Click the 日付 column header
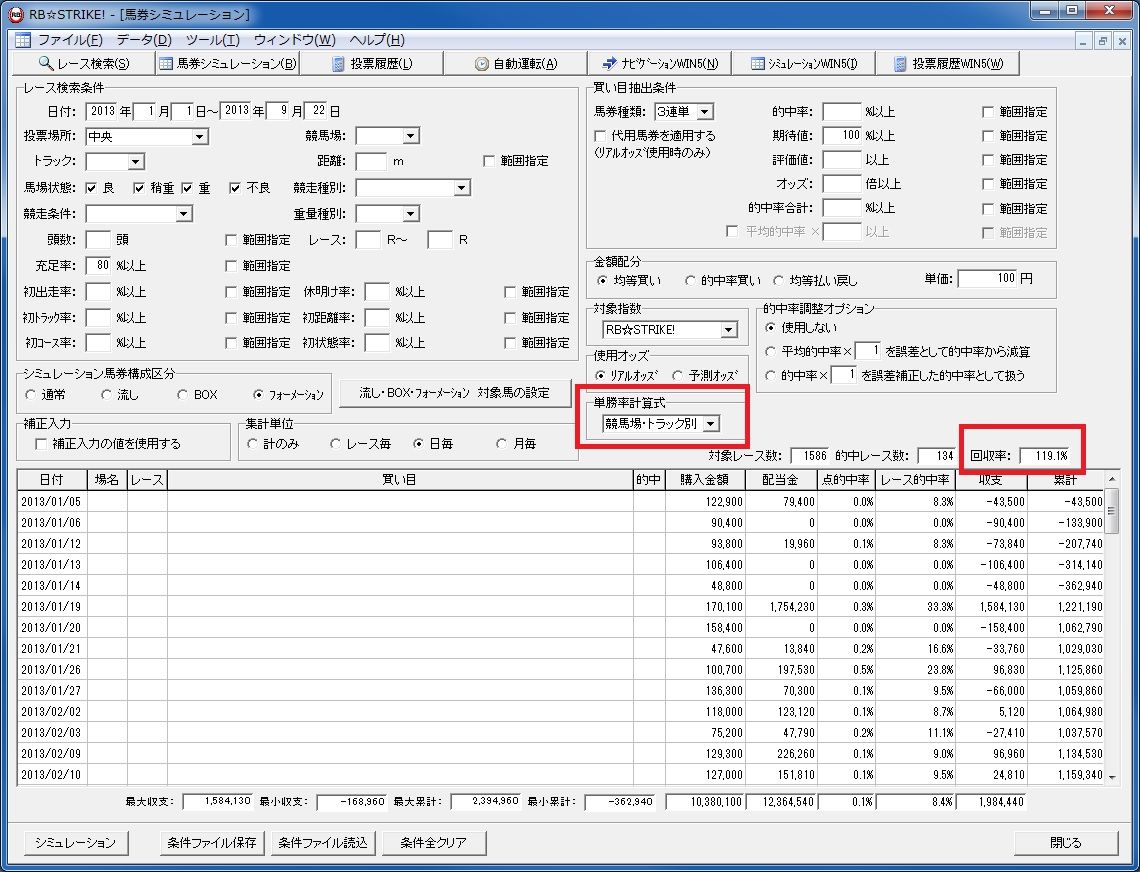The width and height of the screenshot is (1140, 872). pos(52,480)
